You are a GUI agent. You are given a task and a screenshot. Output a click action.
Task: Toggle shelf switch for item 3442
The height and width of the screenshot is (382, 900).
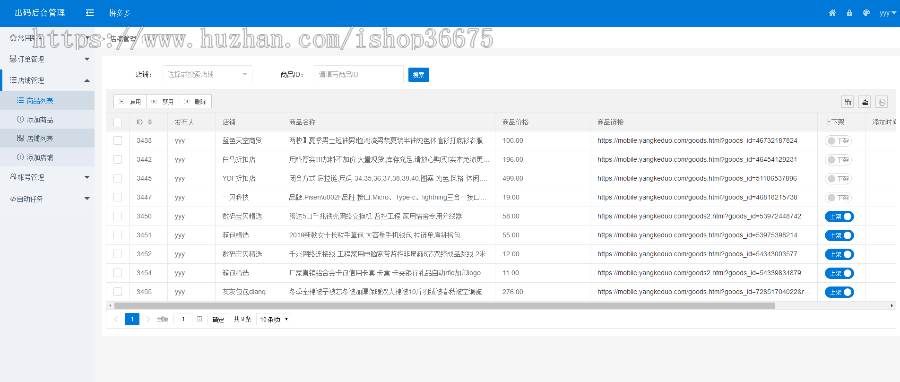tap(839, 159)
